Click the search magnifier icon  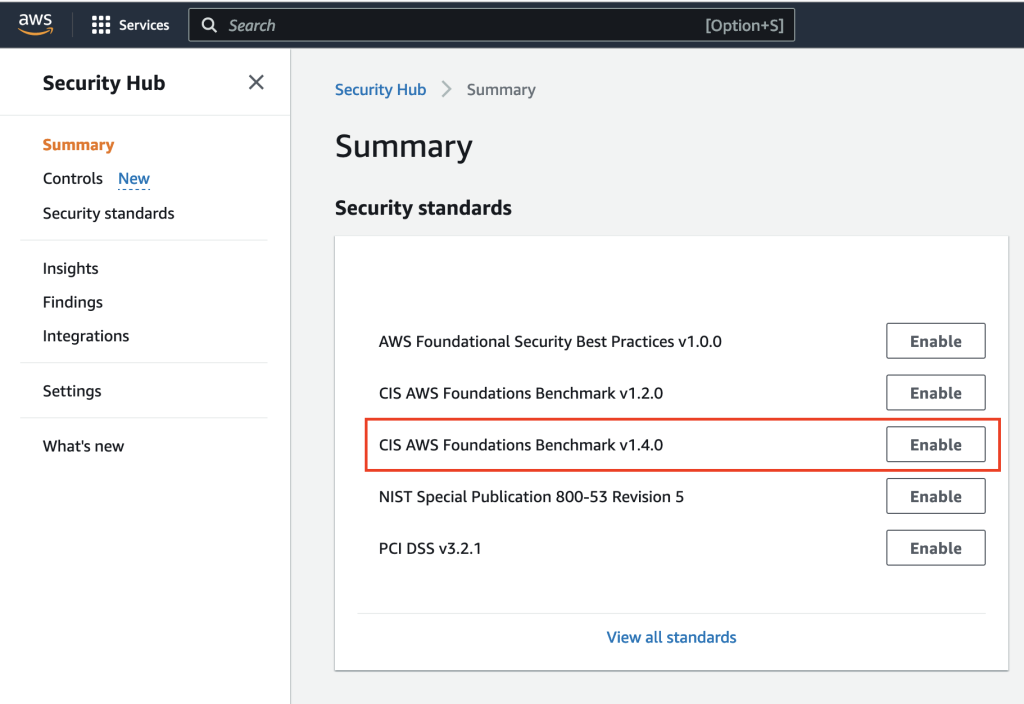[209, 25]
